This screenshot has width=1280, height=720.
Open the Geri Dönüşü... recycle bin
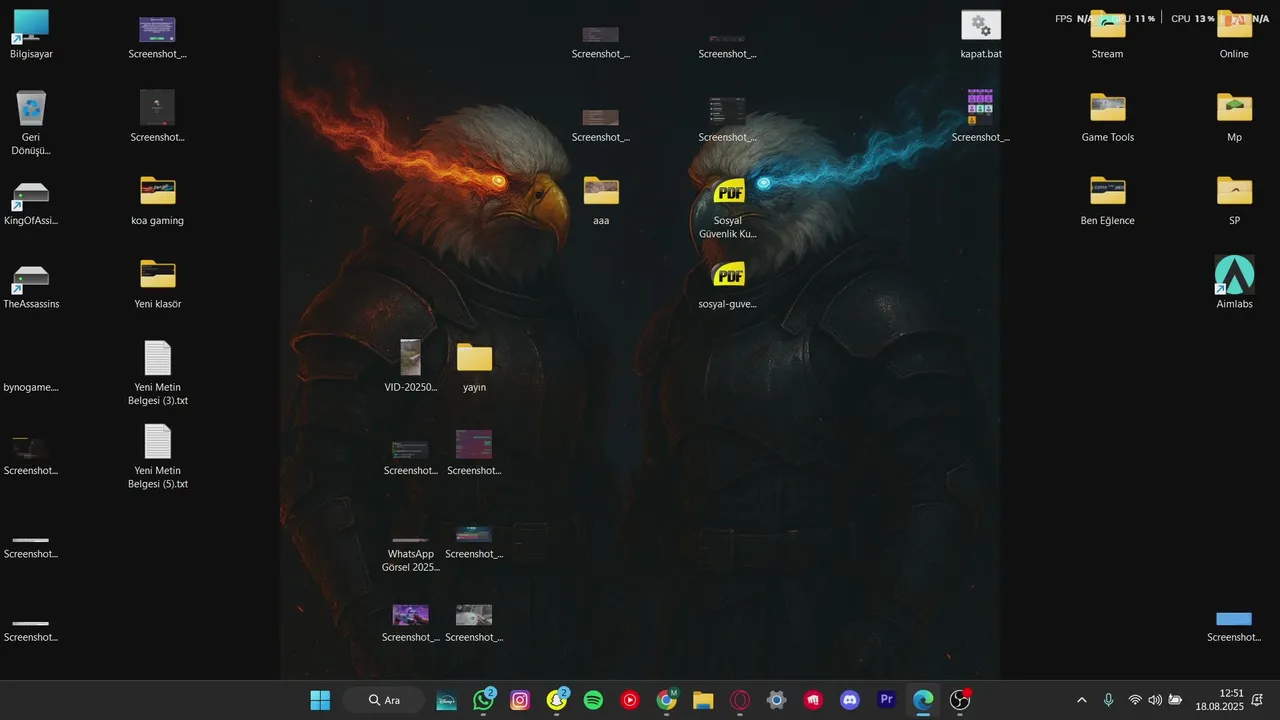coord(31,124)
